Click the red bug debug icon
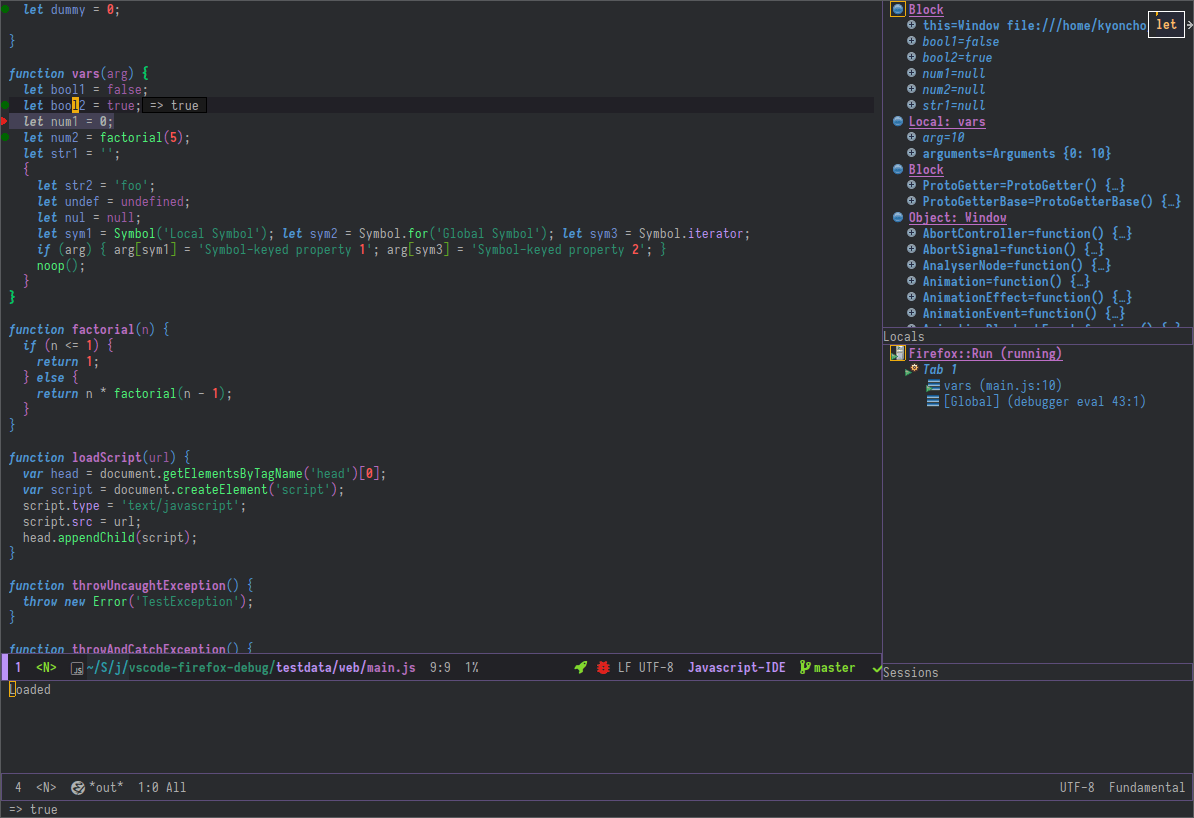1194x818 pixels. pyautogui.click(x=603, y=668)
